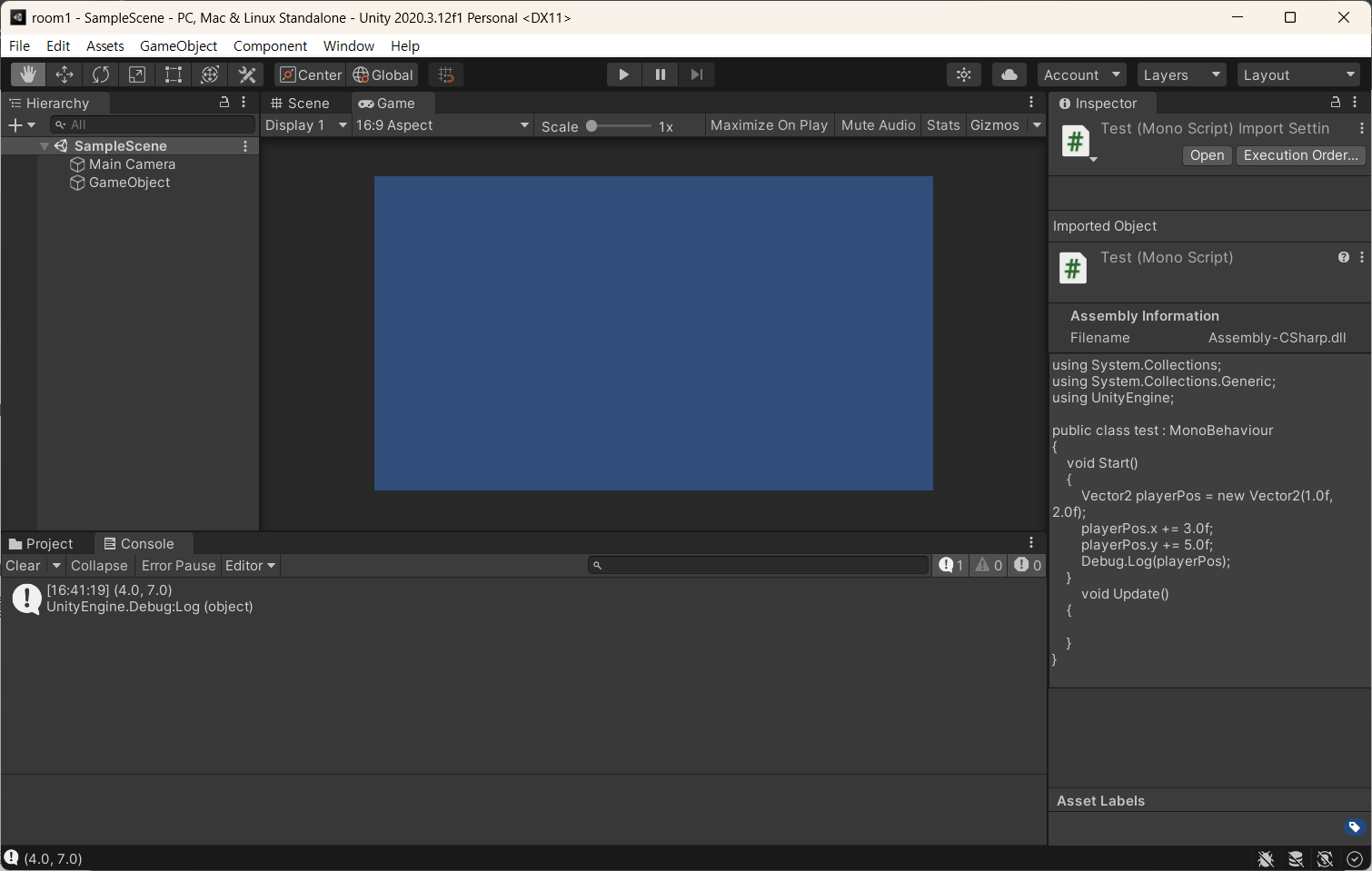Select the Rect tool
This screenshot has height=871, width=1372.
pyautogui.click(x=174, y=74)
